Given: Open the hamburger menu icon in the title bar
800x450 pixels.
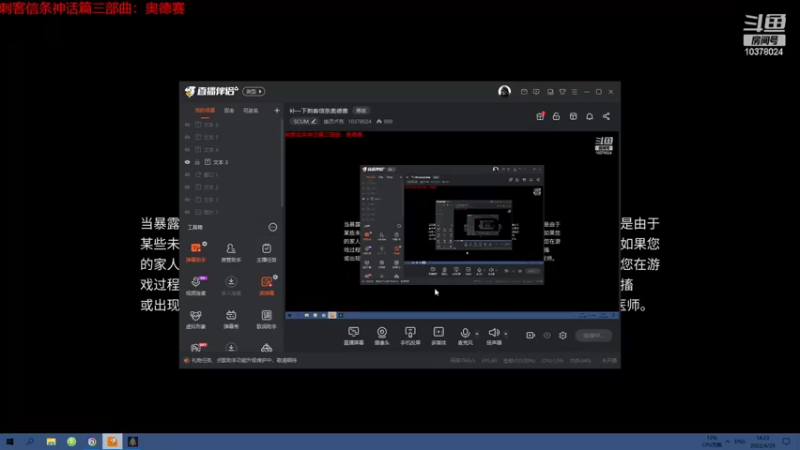Looking at the screenshot, I should [574, 92].
